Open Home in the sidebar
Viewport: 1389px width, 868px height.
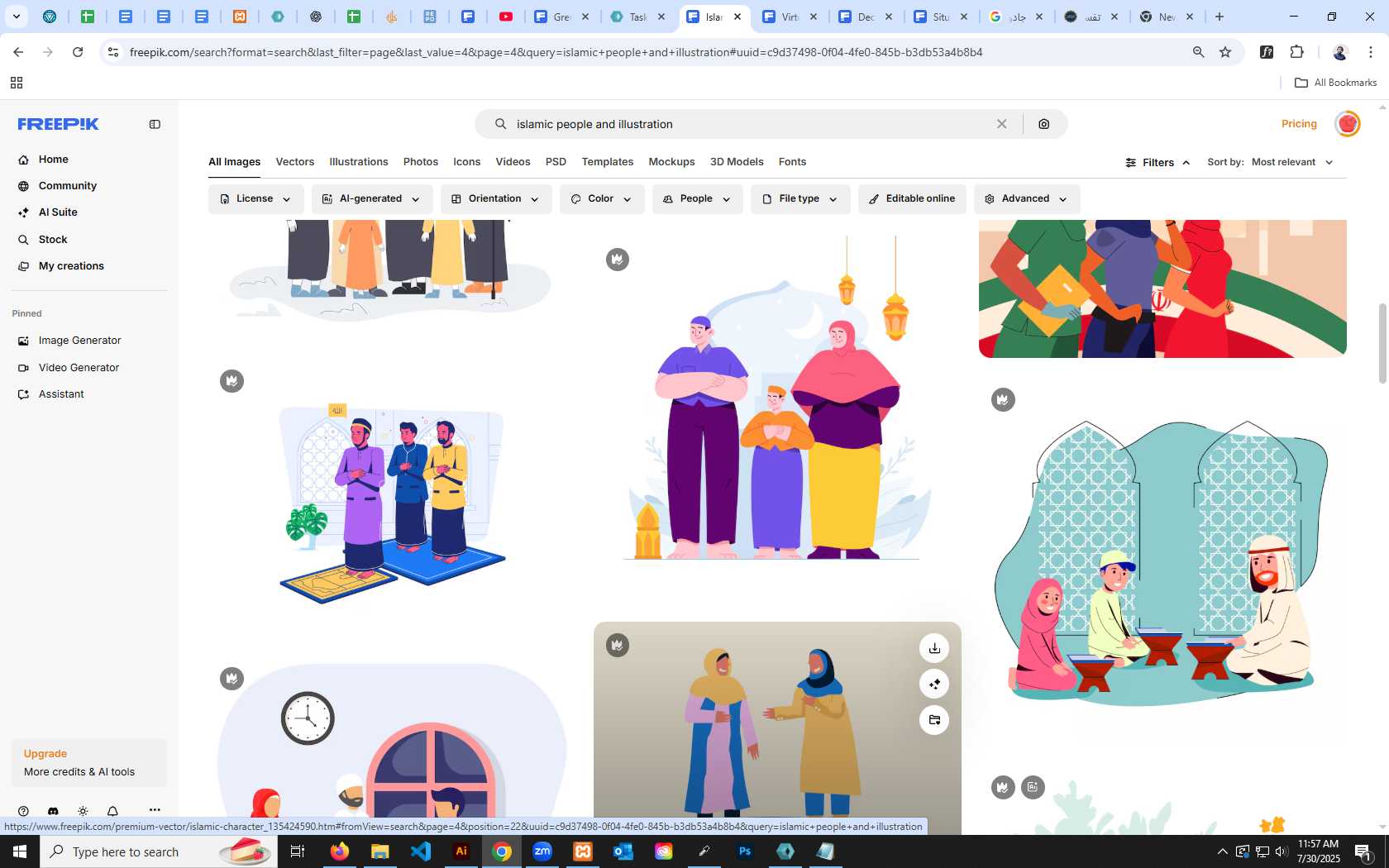53,160
